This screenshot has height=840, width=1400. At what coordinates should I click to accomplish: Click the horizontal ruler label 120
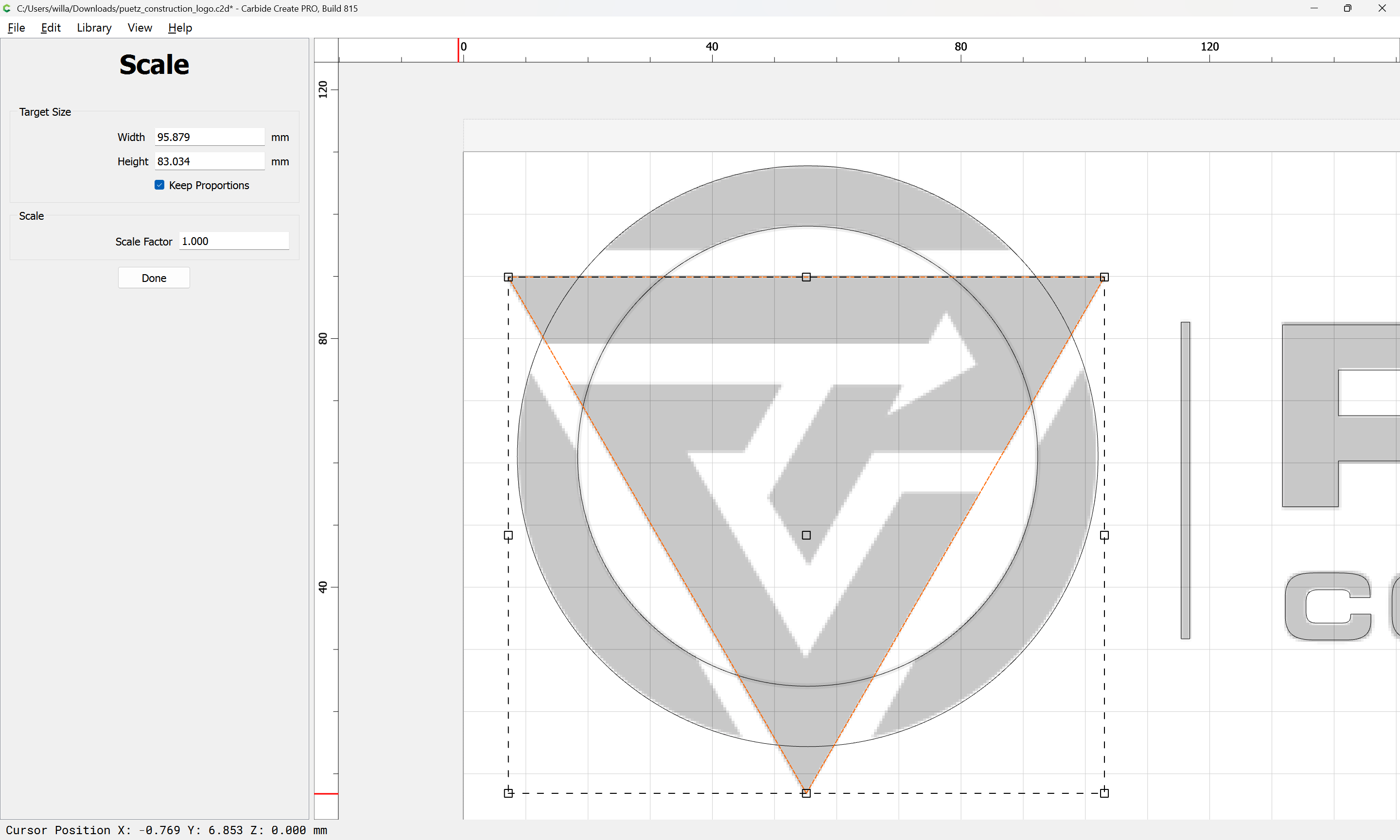(x=1210, y=46)
